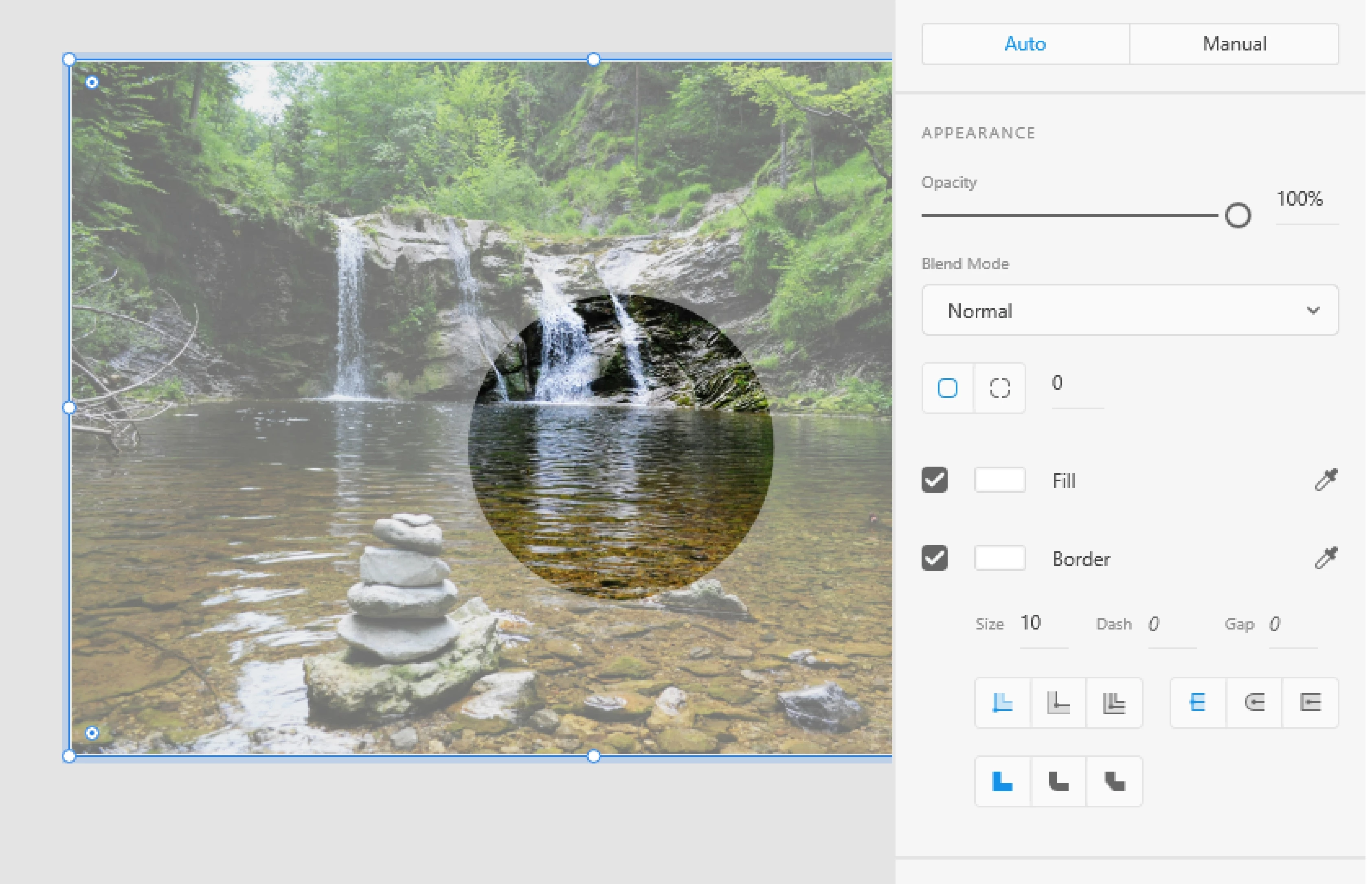Open the Blend Mode Normal dropdown
This screenshot has height=884, width=1372.
coord(1130,311)
